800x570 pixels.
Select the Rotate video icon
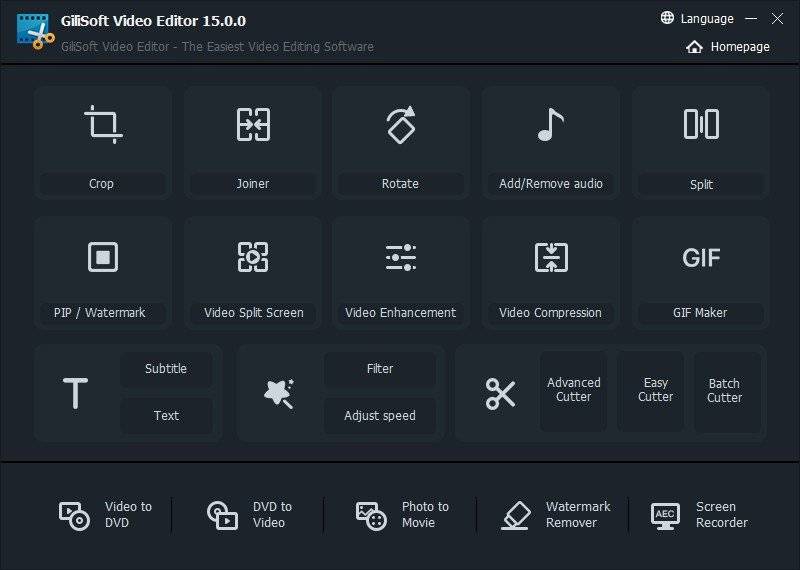[x=401, y=125]
